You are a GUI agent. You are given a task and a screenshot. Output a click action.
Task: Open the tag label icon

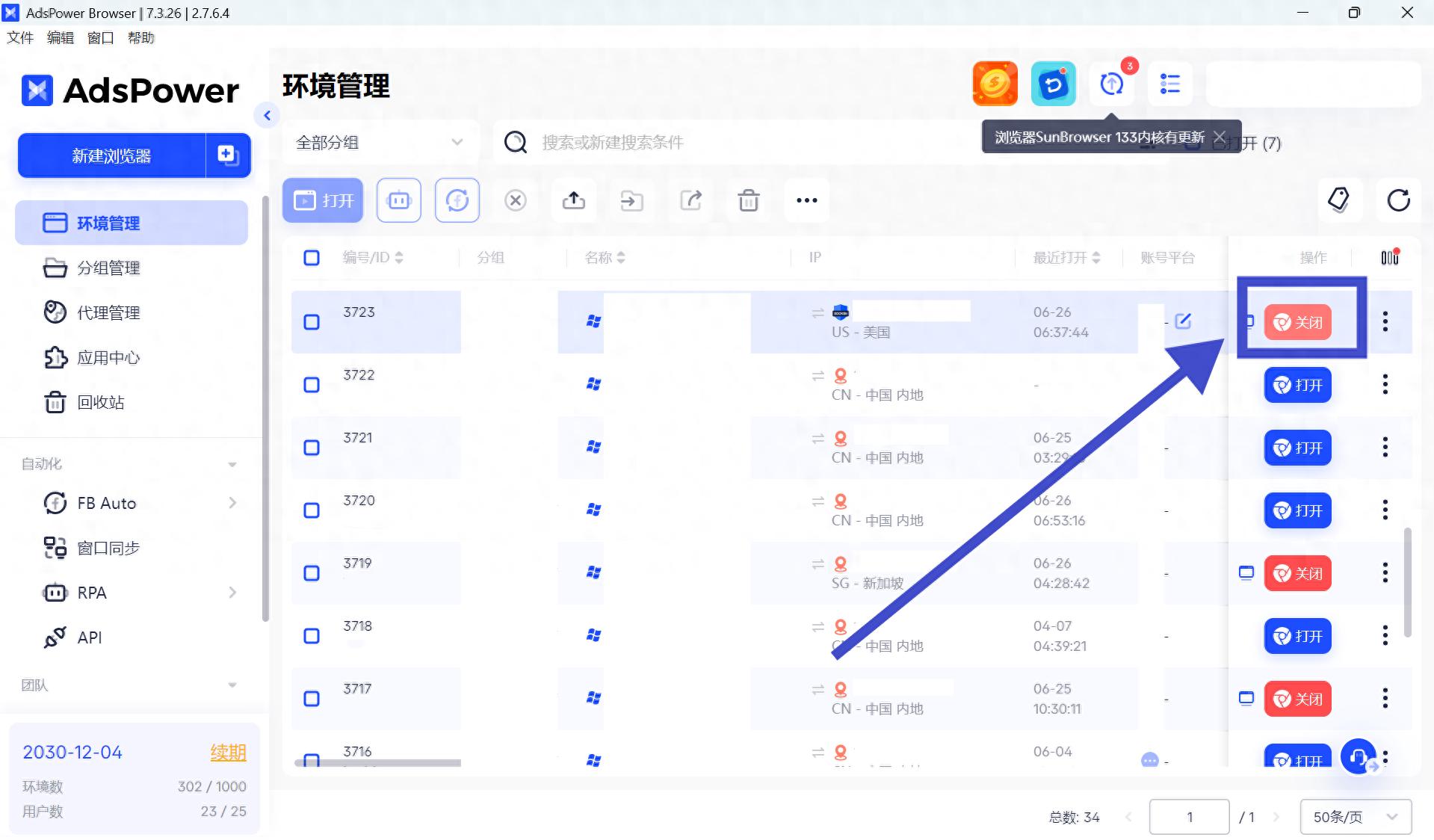pyautogui.click(x=1338, y=200)
